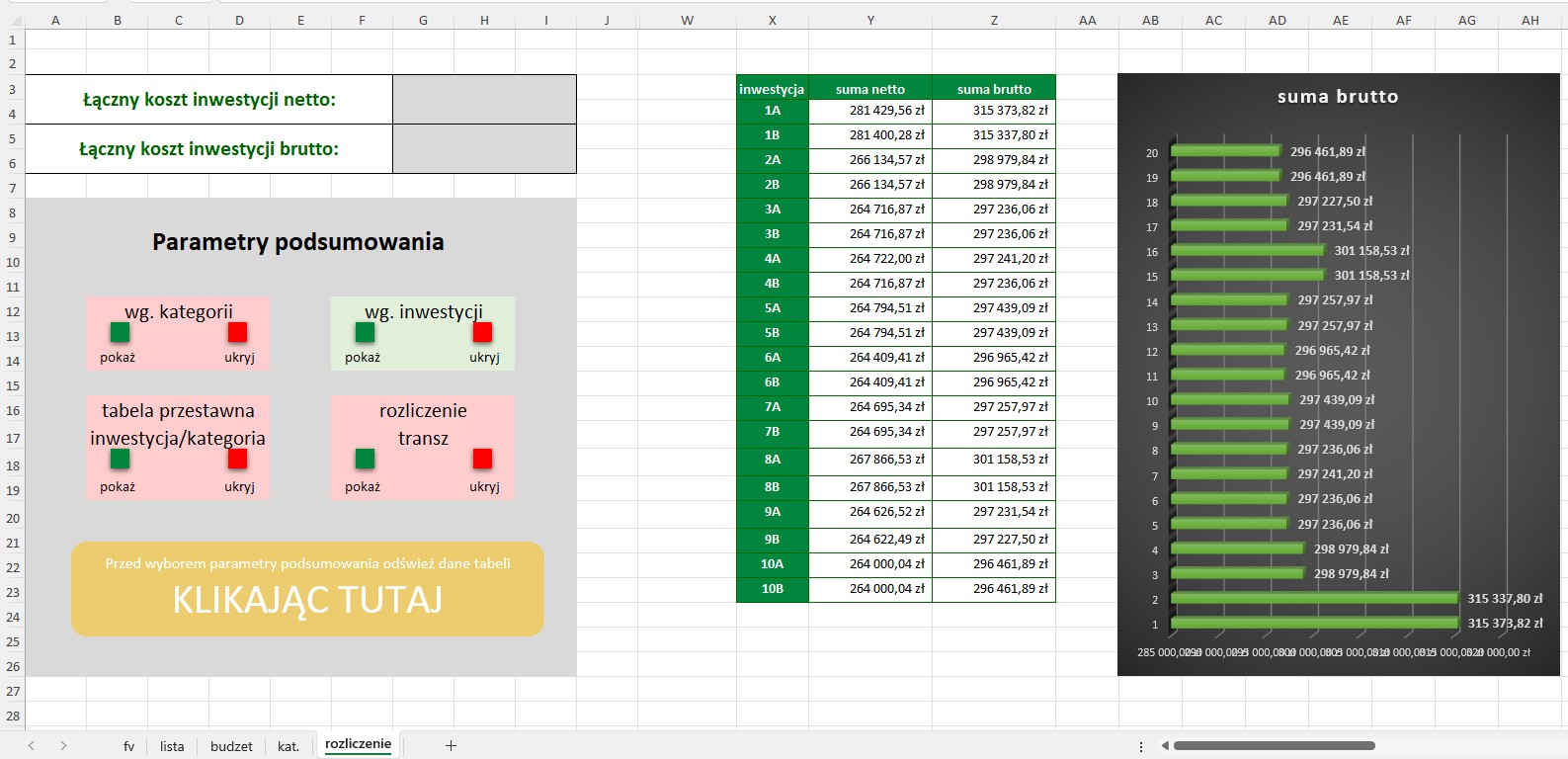1568x759 pixels.
Task: Click the three-dot tab bar resize handle
Action: pos(1141,747)
